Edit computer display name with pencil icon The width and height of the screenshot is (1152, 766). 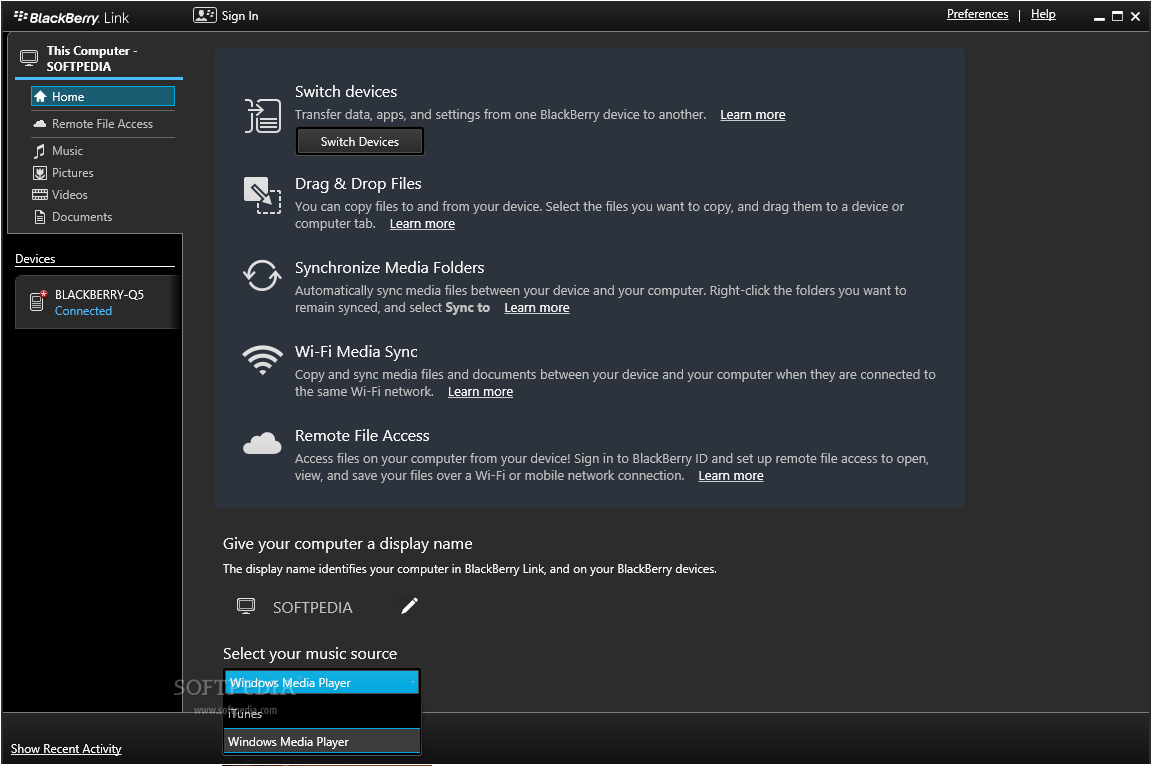point(409,606)
